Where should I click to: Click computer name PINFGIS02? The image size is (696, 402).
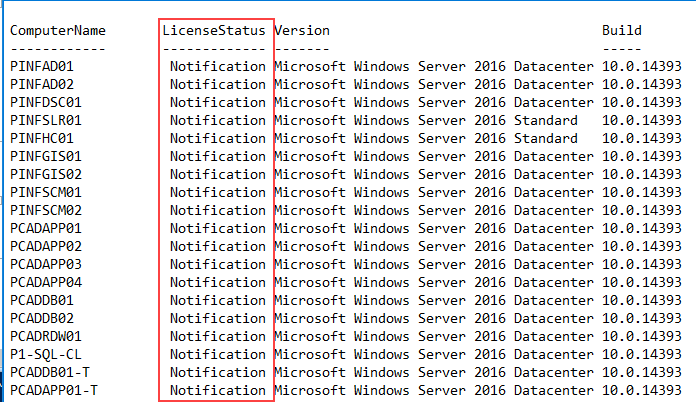click(46, 174)
